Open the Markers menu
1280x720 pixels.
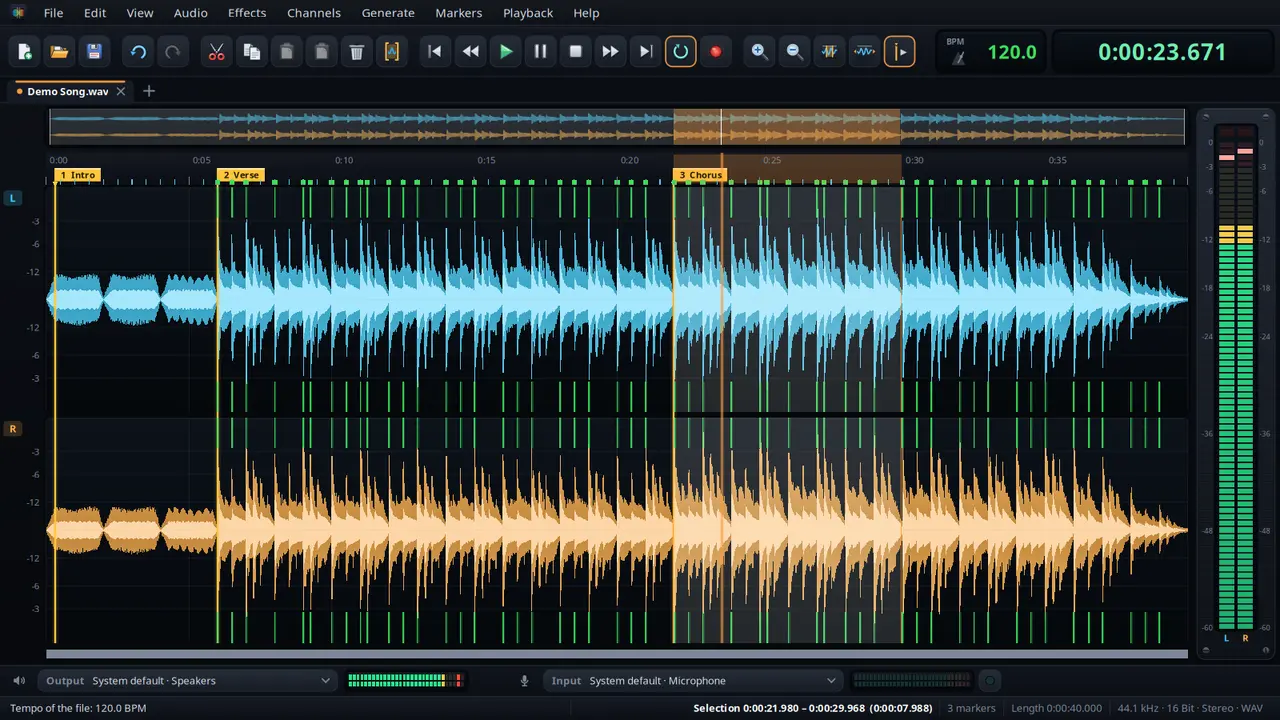coord(459,13)
